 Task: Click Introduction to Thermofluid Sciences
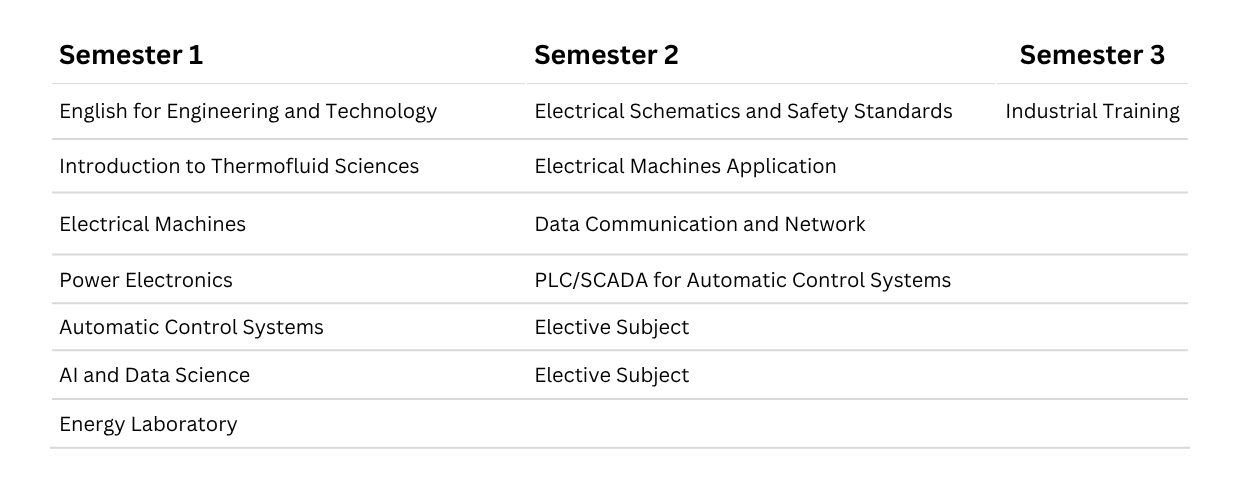tap(239, 166)
